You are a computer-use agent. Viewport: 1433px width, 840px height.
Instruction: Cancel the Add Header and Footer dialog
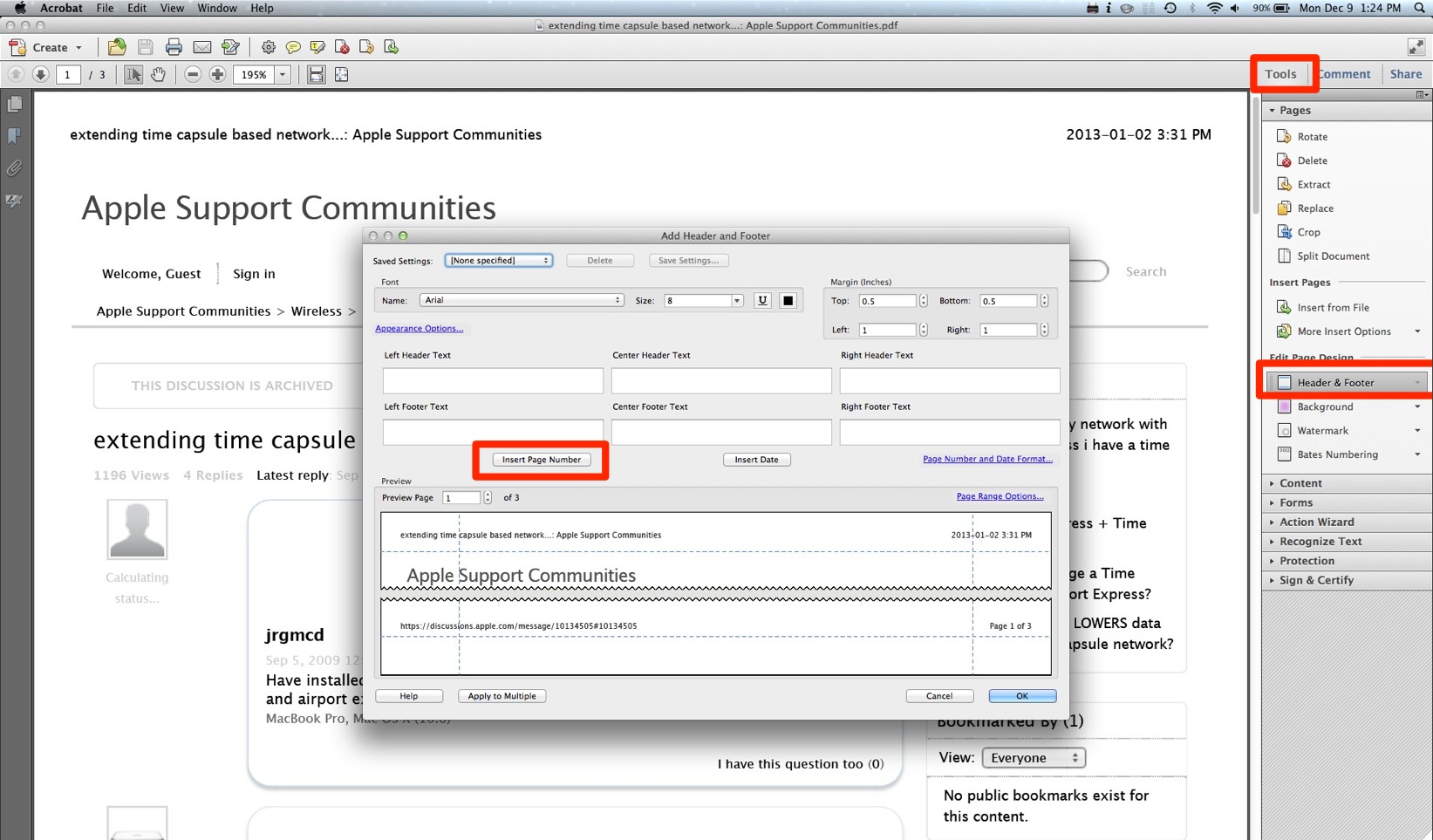click(x=939, y=696)
